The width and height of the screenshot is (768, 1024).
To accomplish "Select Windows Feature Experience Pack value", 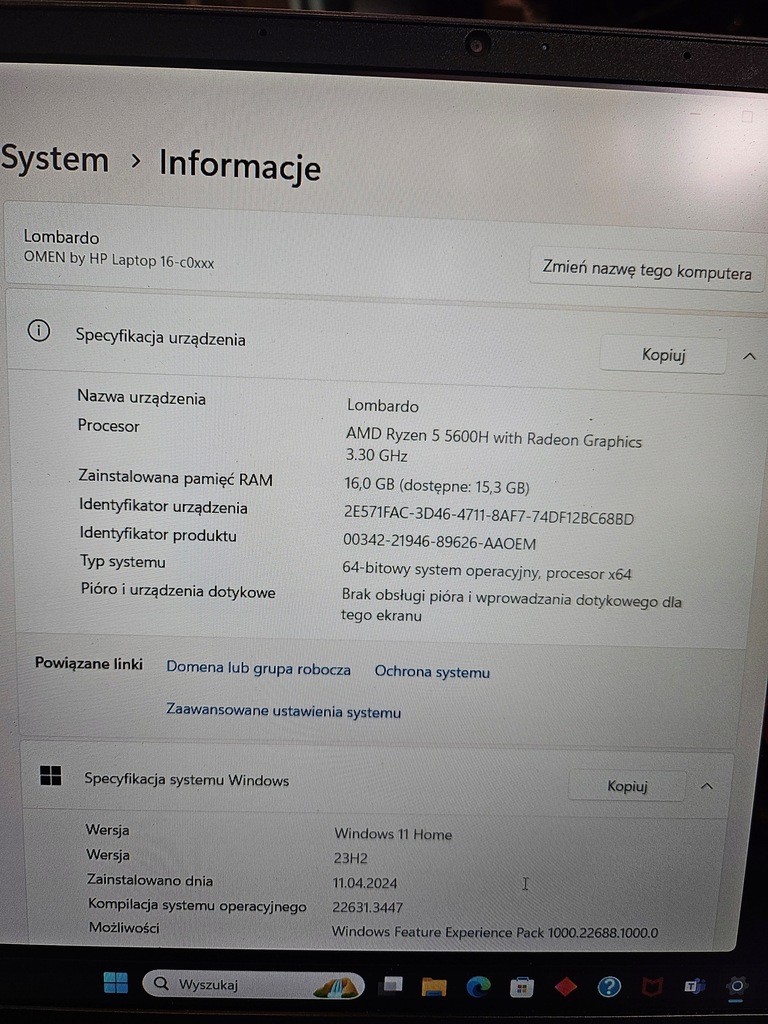I will coord(494,932).
